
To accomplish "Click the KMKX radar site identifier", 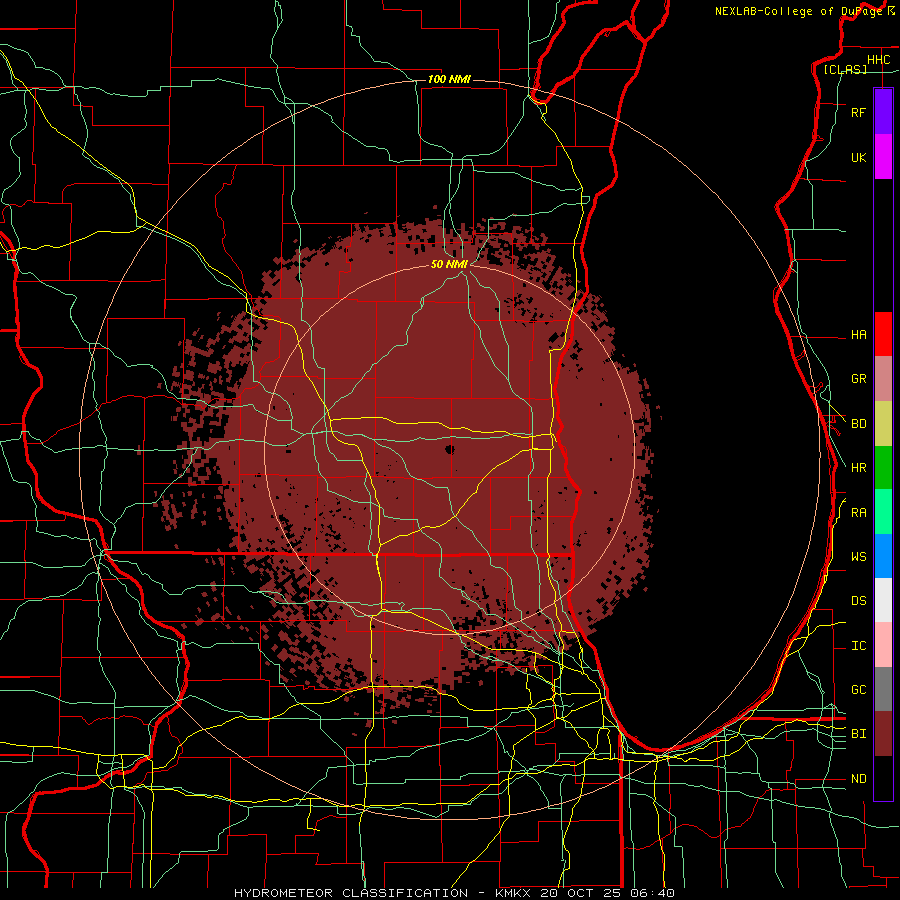I will pos(511,893).
